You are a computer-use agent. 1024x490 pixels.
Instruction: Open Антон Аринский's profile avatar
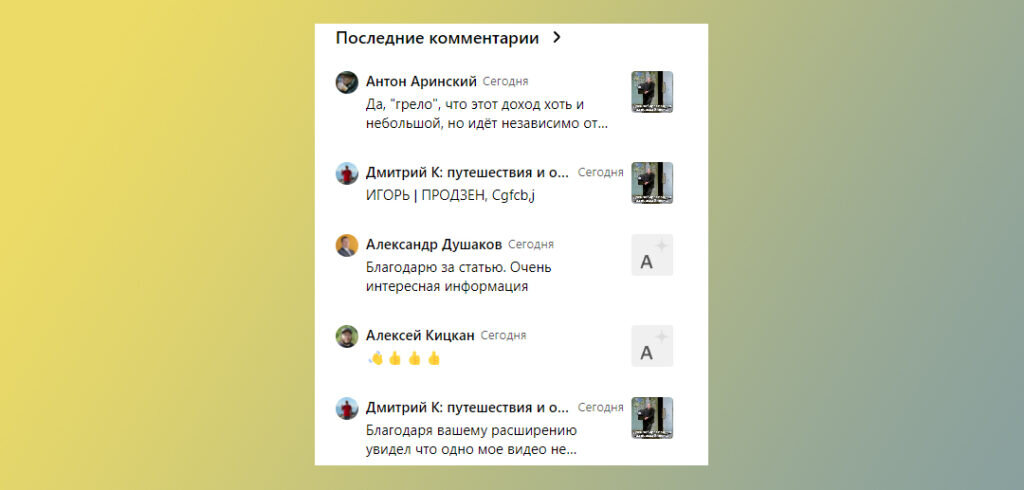click(347, 82)
